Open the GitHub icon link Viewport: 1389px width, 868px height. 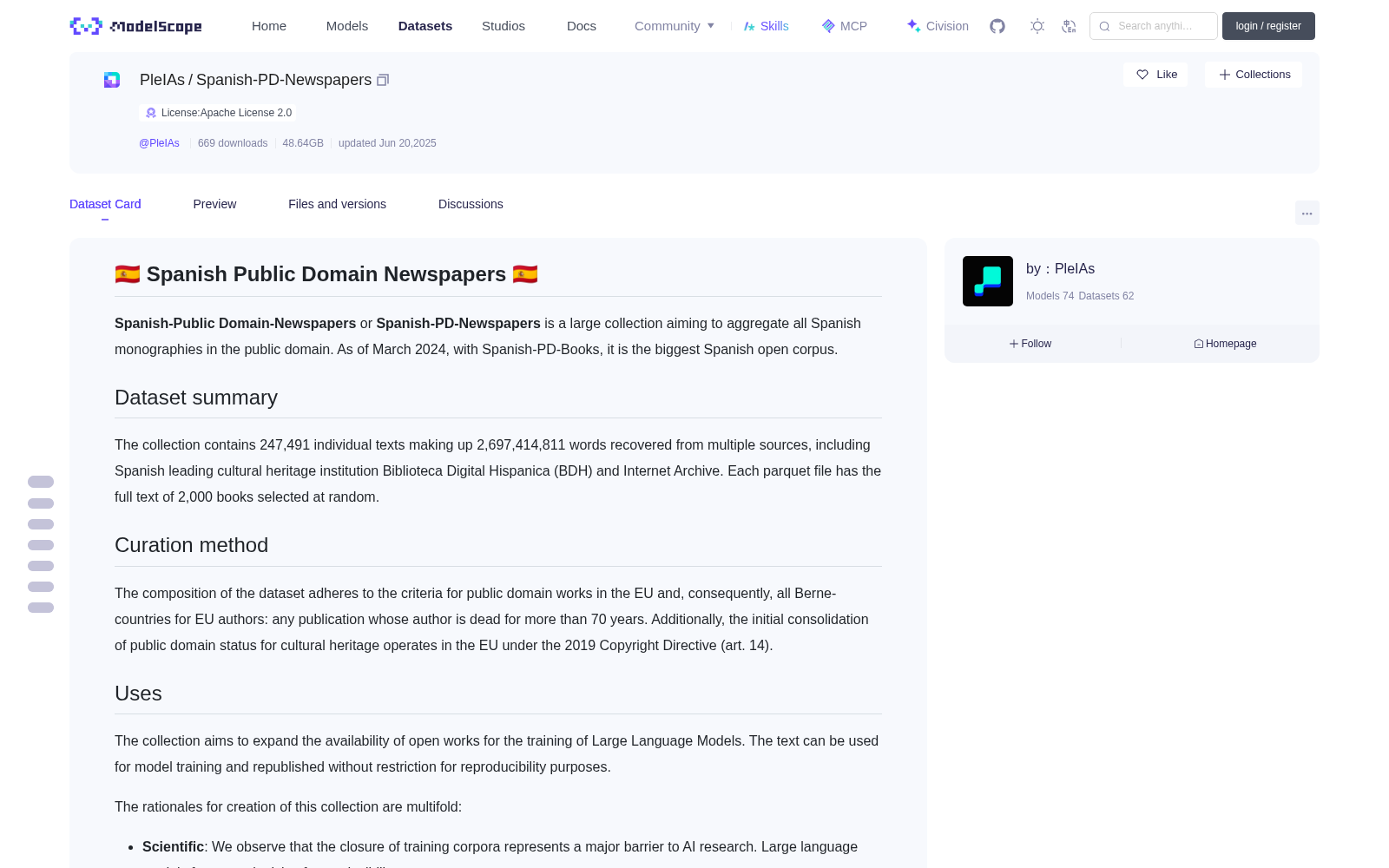point(997,26)
